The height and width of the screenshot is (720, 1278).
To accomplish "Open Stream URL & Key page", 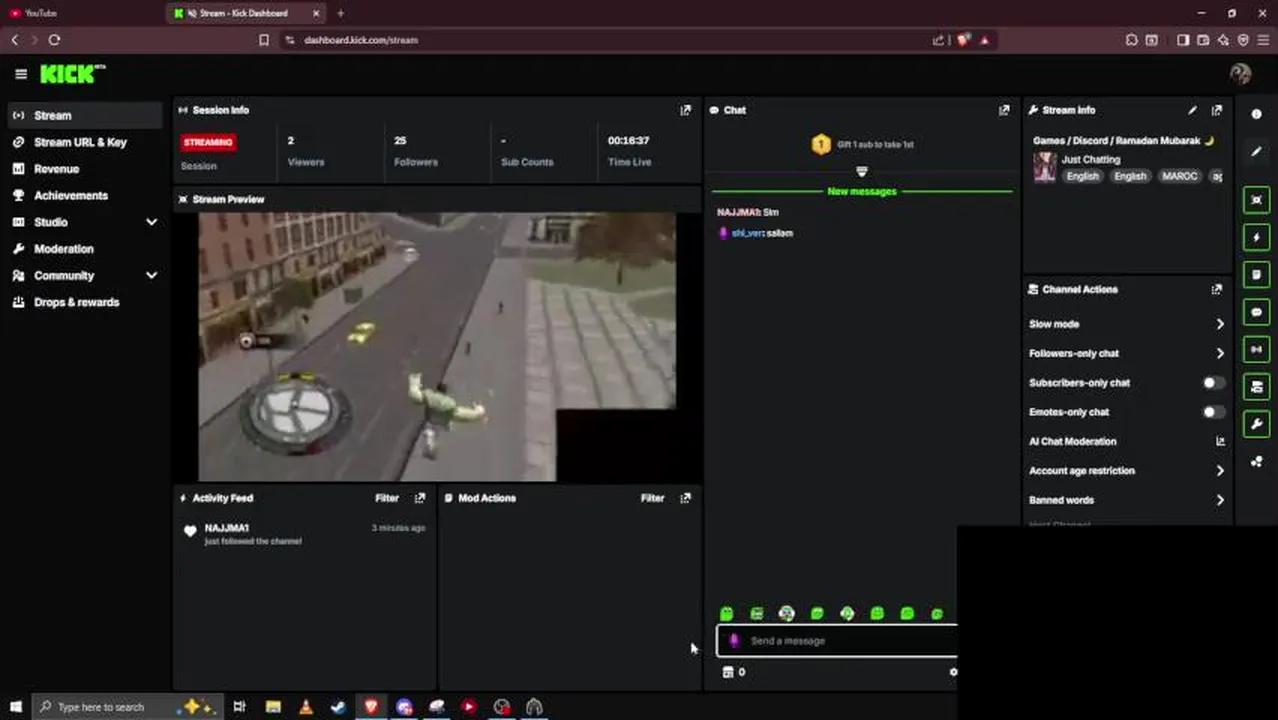I will 84,142.
